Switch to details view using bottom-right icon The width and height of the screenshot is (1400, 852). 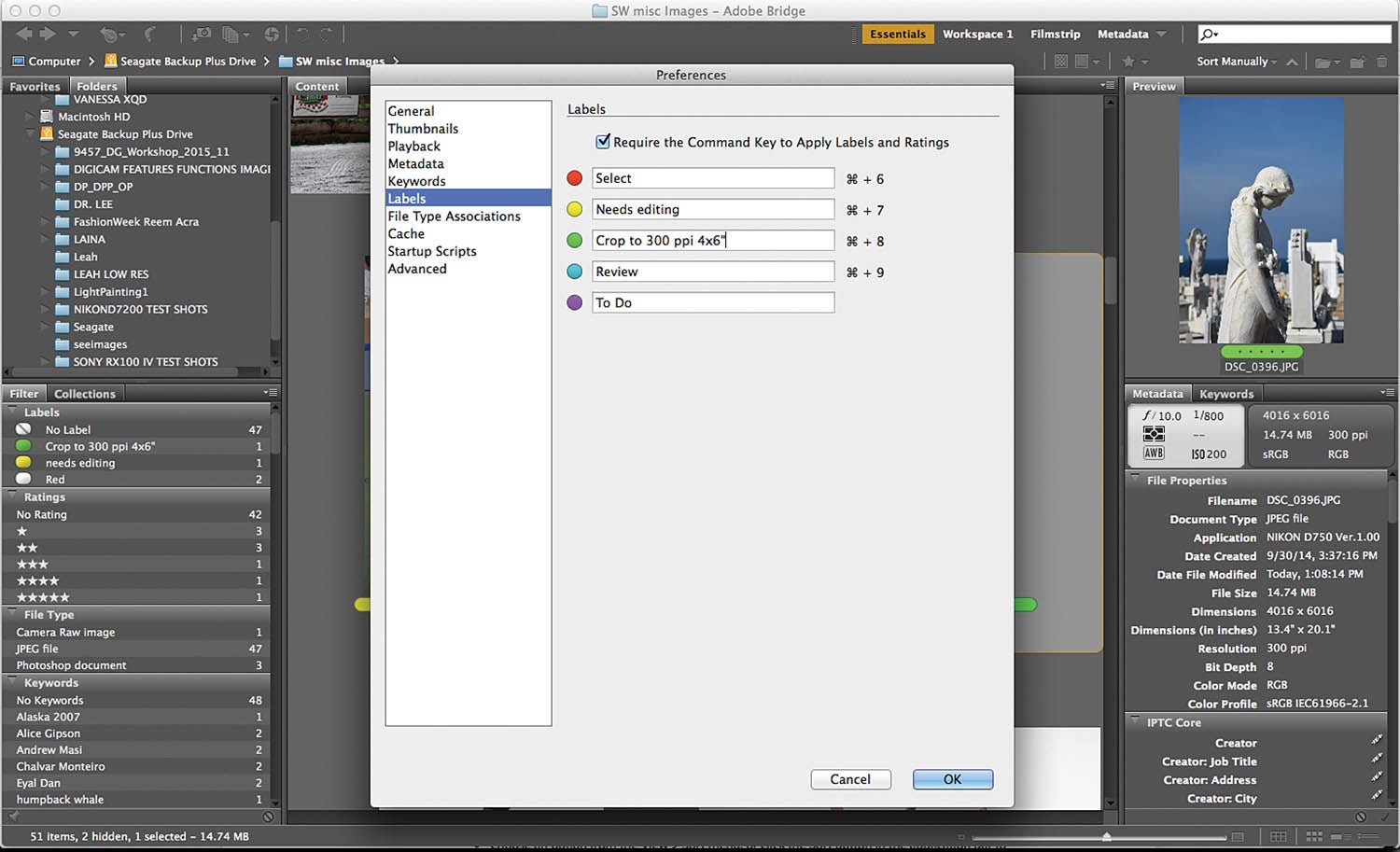[1340, 836]
